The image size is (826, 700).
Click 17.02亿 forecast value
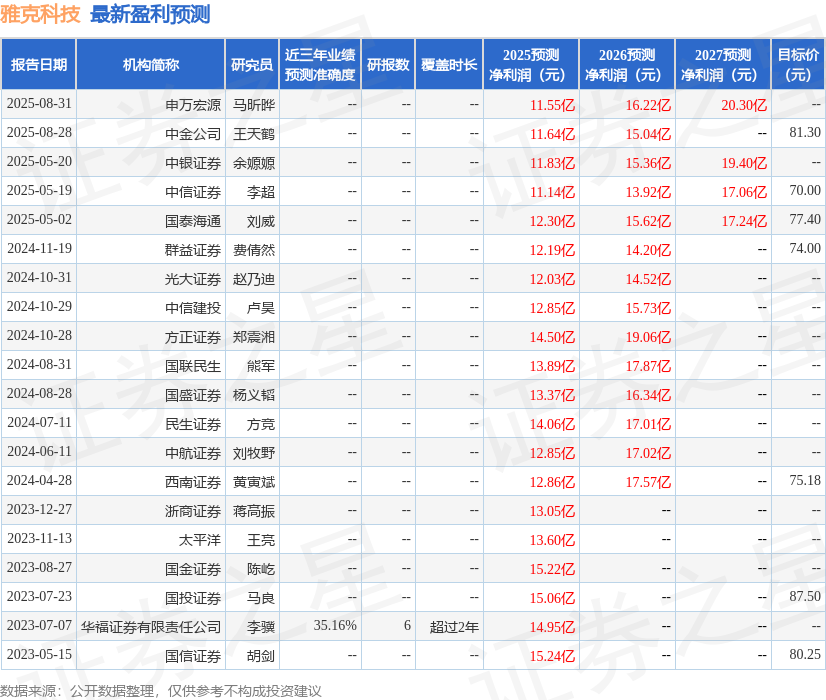pyautogui.click(x=648, y=452)
